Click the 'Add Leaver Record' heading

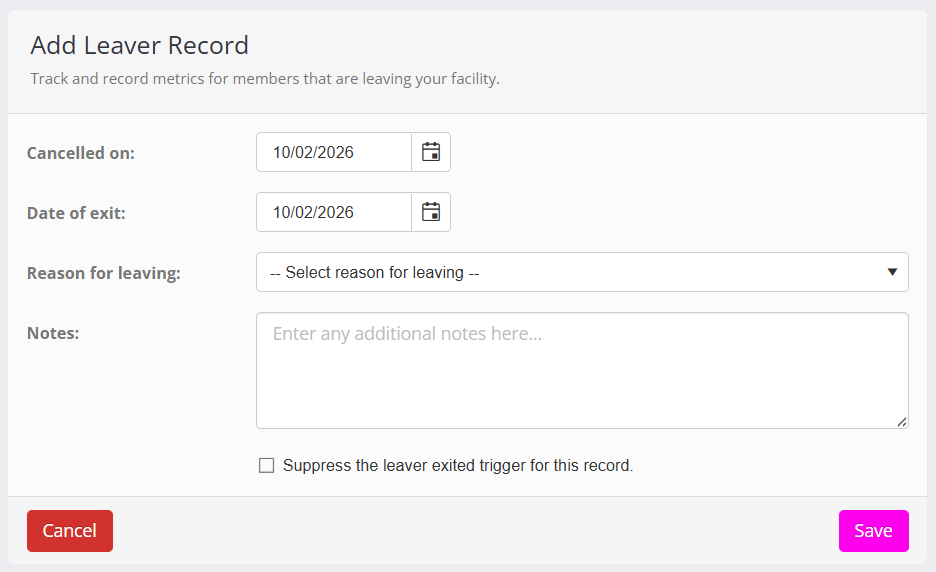tap(139, 45)
